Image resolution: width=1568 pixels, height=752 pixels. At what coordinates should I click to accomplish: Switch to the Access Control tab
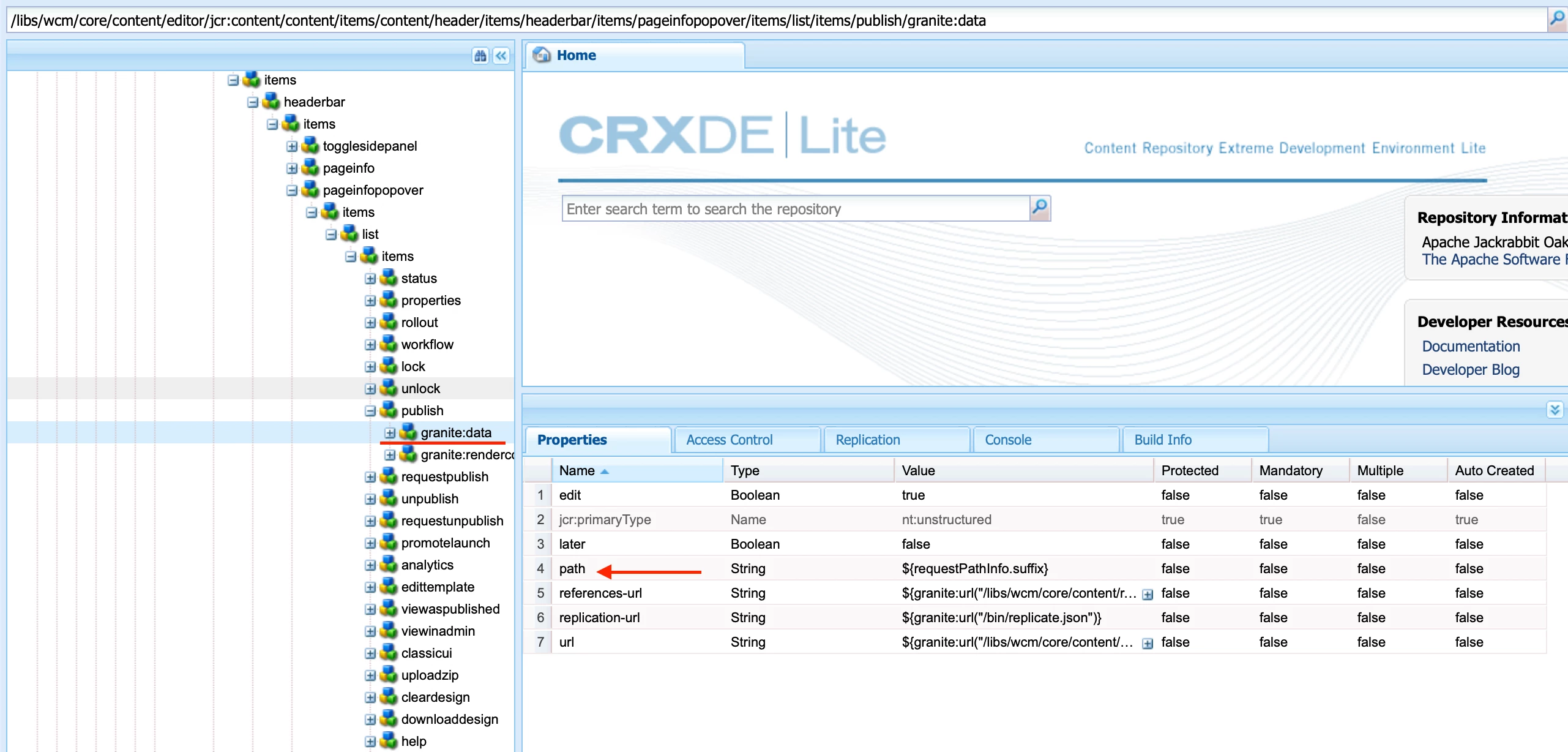729,440
